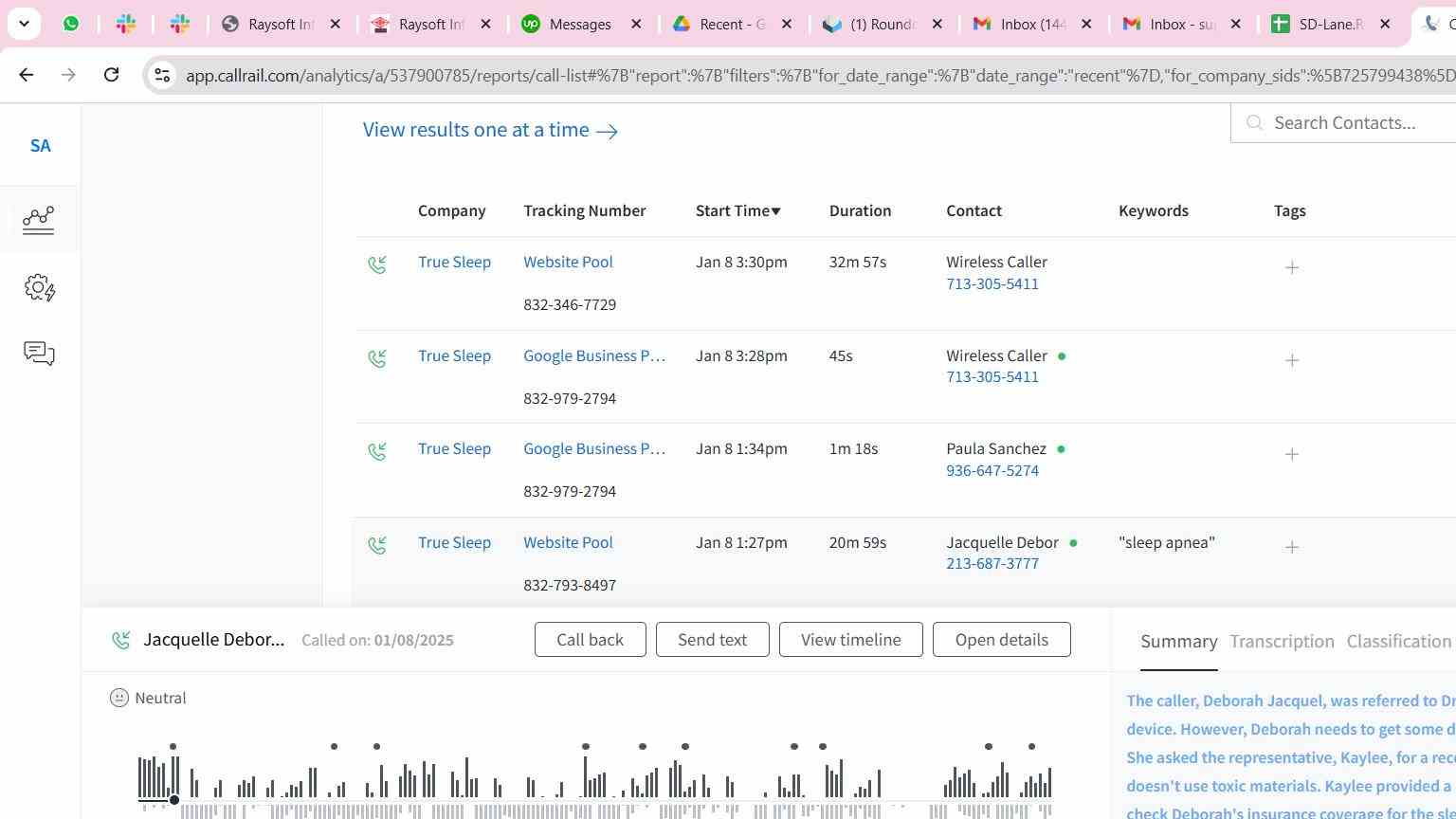Click phone number 213-687-3777
1456x819 pixels.
tap(992, 563)
